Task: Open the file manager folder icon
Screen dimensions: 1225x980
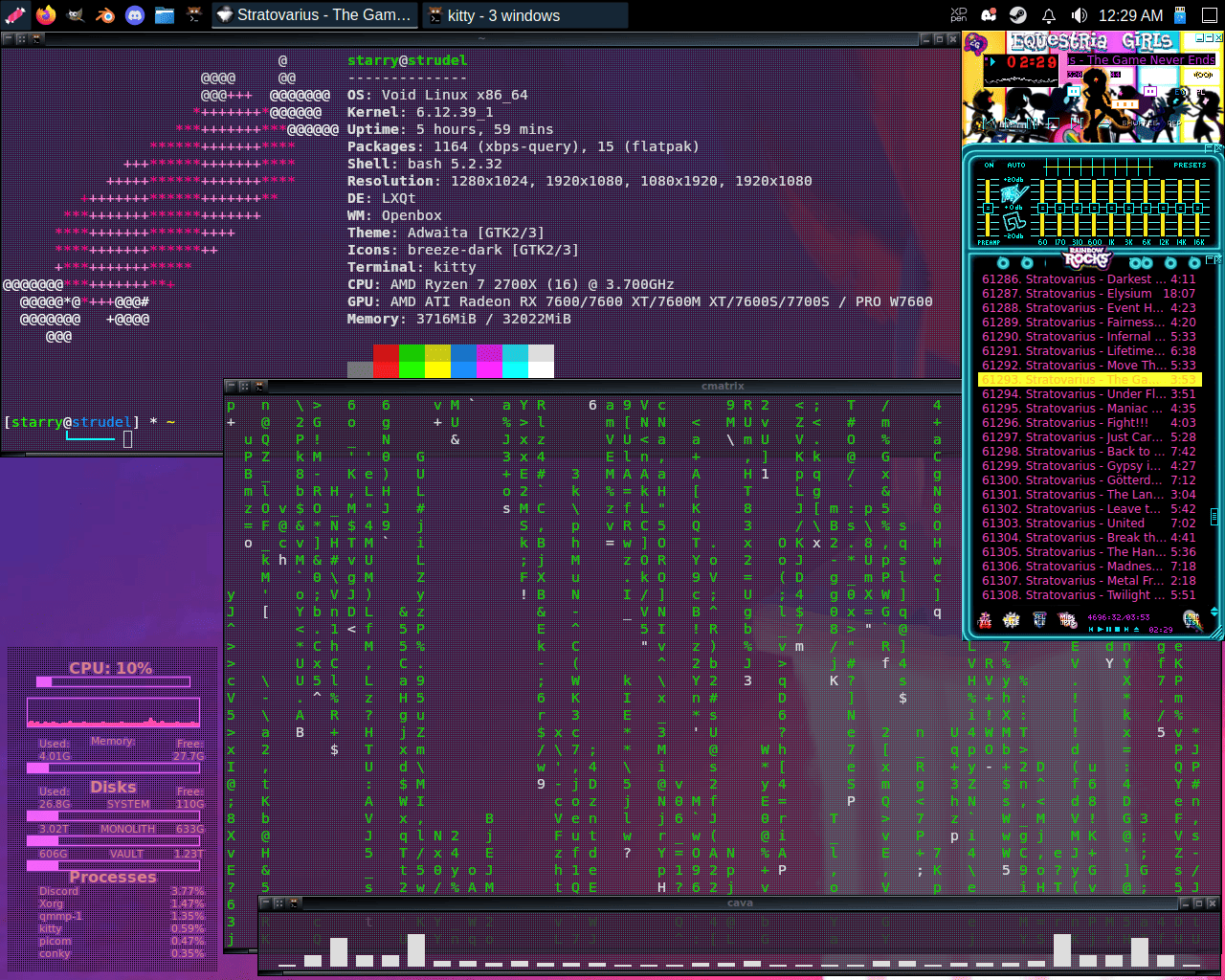Action: [164, 15]
